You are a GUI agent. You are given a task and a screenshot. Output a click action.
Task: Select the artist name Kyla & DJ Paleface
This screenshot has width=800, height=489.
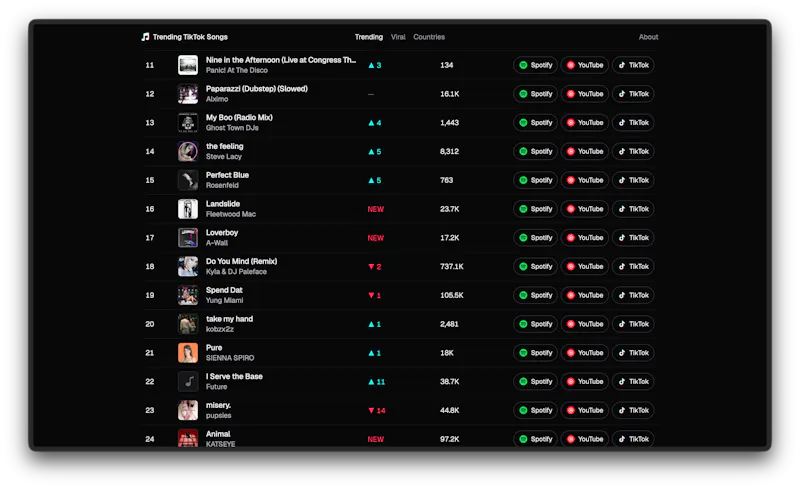[x=236, y=272]
